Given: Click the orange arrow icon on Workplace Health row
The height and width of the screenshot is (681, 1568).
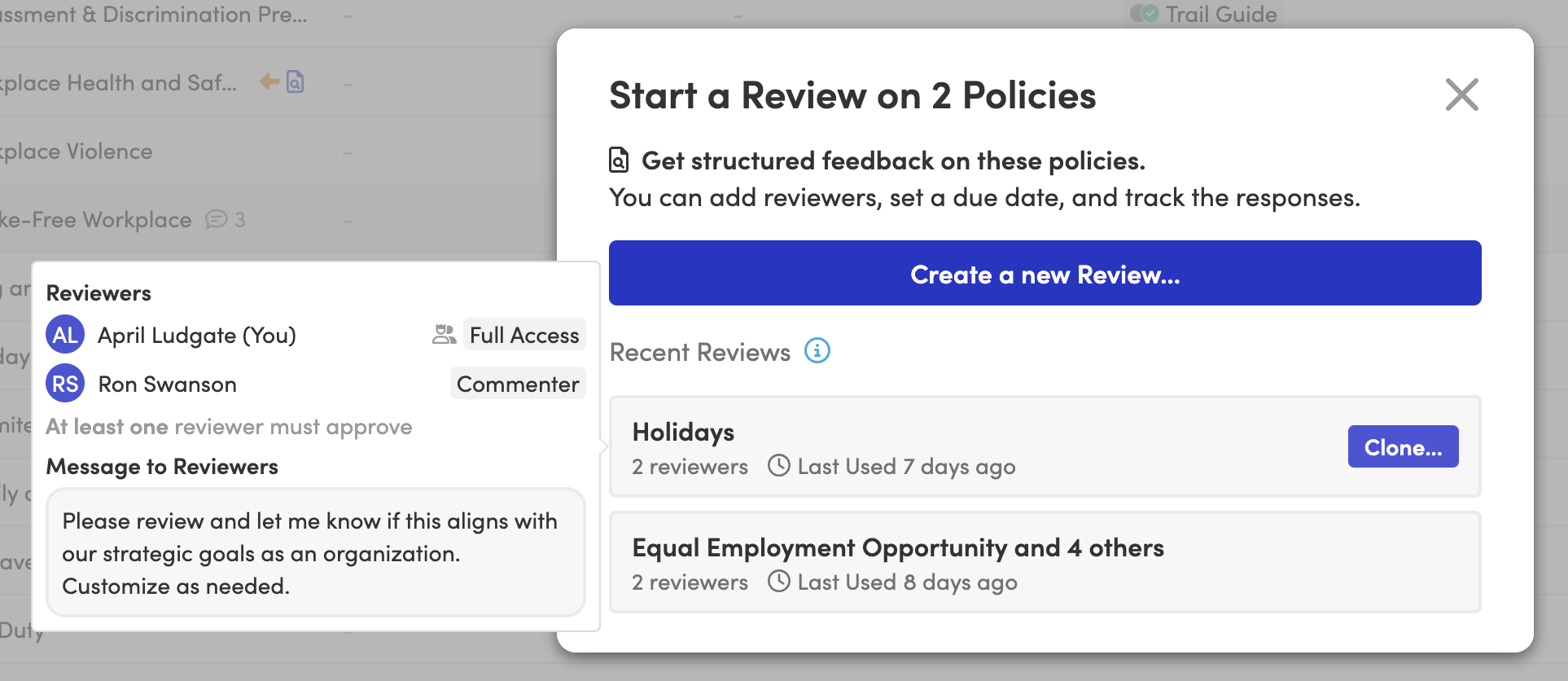Looking at the screenshot, I should pyautogui.click(x=269, y=81).
